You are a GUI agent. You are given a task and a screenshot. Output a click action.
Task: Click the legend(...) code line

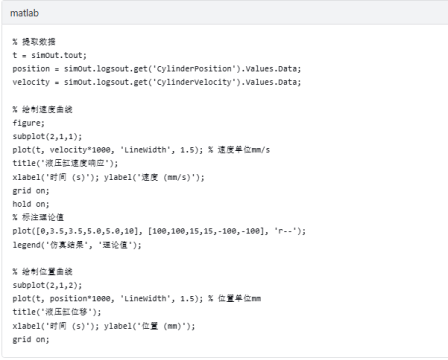77,245
